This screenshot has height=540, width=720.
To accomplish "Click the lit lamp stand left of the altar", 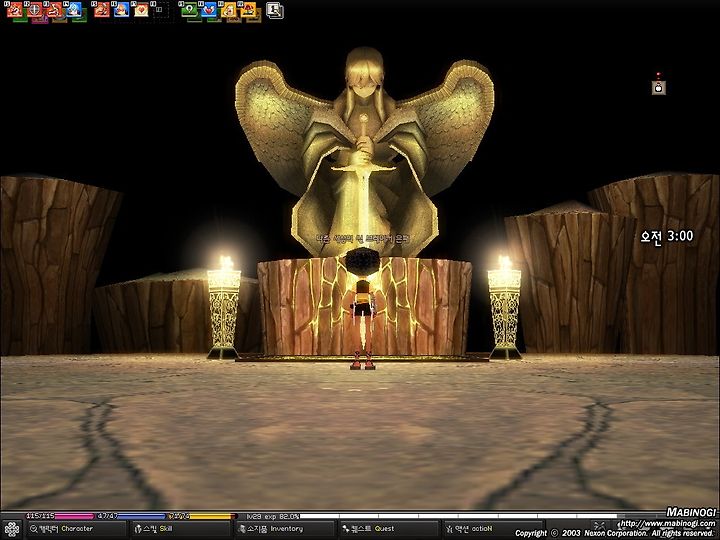I will (x=224, y=307).
